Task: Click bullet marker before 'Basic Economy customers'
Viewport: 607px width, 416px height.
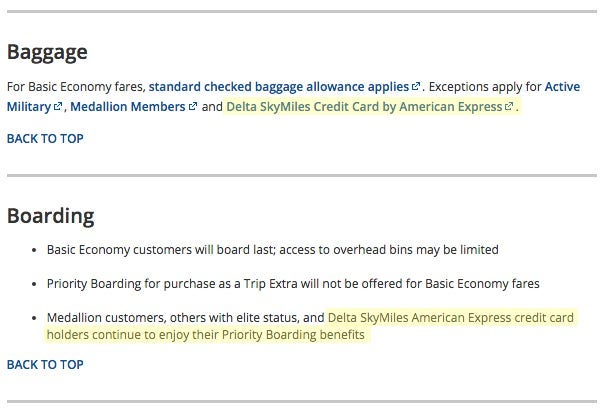Action: (34, 249)
